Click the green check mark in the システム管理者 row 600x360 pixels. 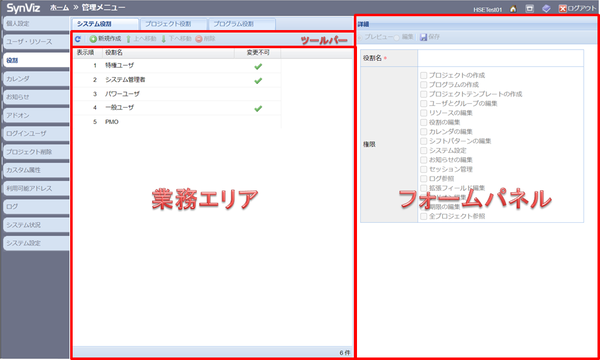[x=258, y=81]
